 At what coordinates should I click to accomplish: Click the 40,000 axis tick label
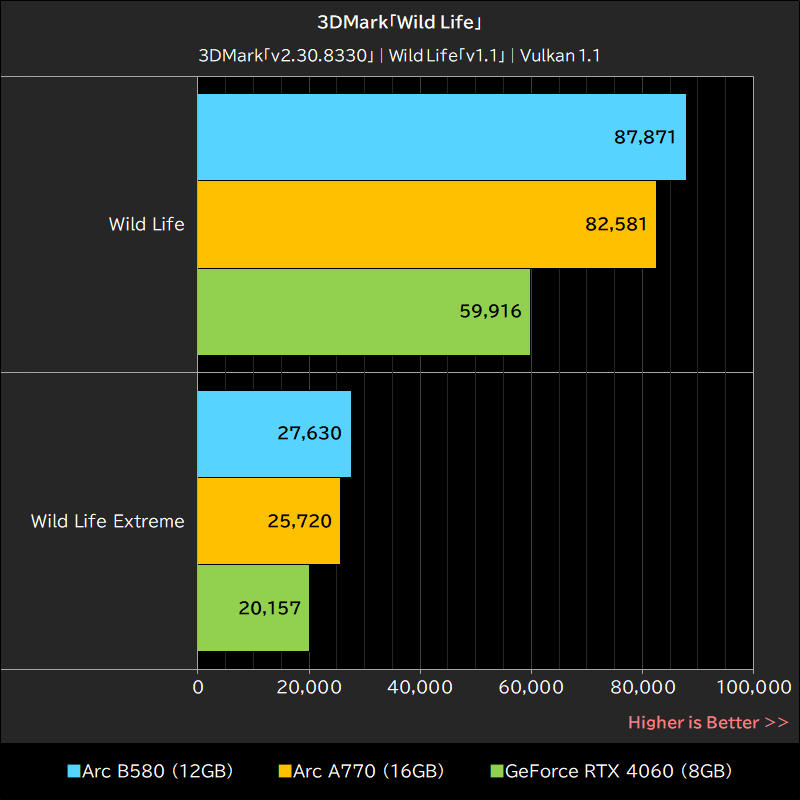pyautogui.click(x=420, y=687)
